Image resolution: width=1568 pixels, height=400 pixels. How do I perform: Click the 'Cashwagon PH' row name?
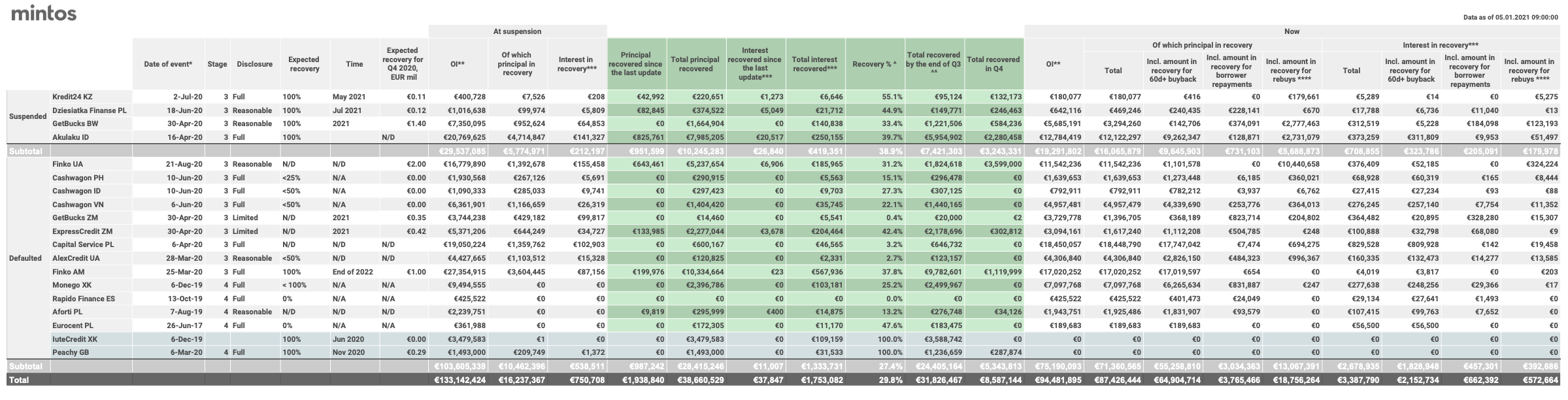[x=78, y=178]
